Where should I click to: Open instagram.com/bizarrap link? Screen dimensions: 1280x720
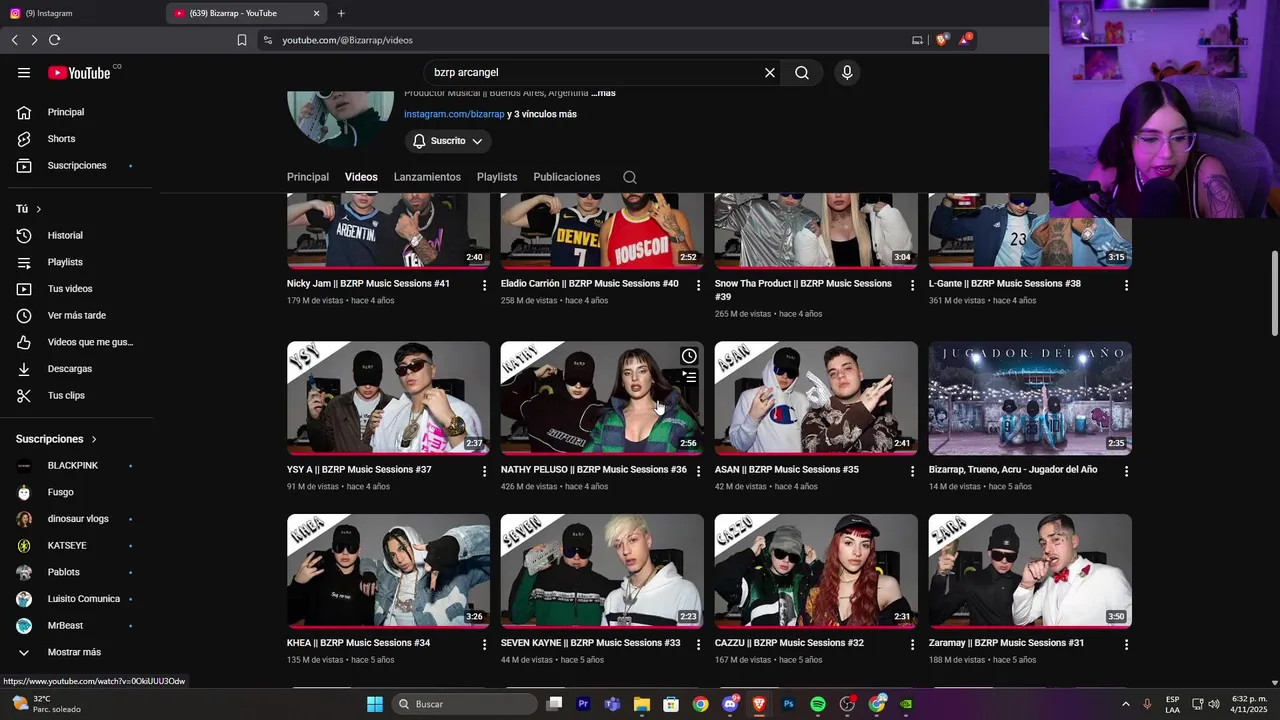pos(454,114)
